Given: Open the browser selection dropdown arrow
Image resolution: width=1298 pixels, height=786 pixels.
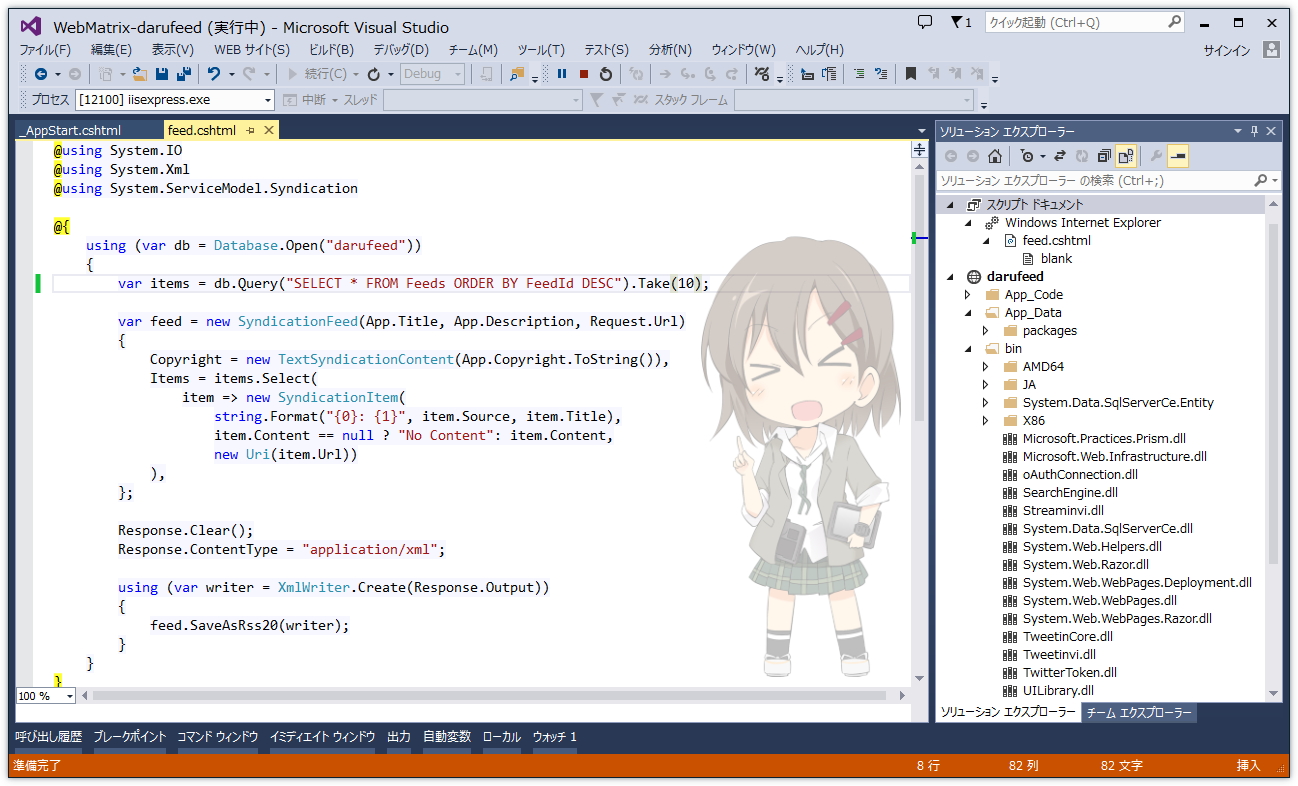Looking at the screenshot, I should pyautogui.click(x=389, y=74).
